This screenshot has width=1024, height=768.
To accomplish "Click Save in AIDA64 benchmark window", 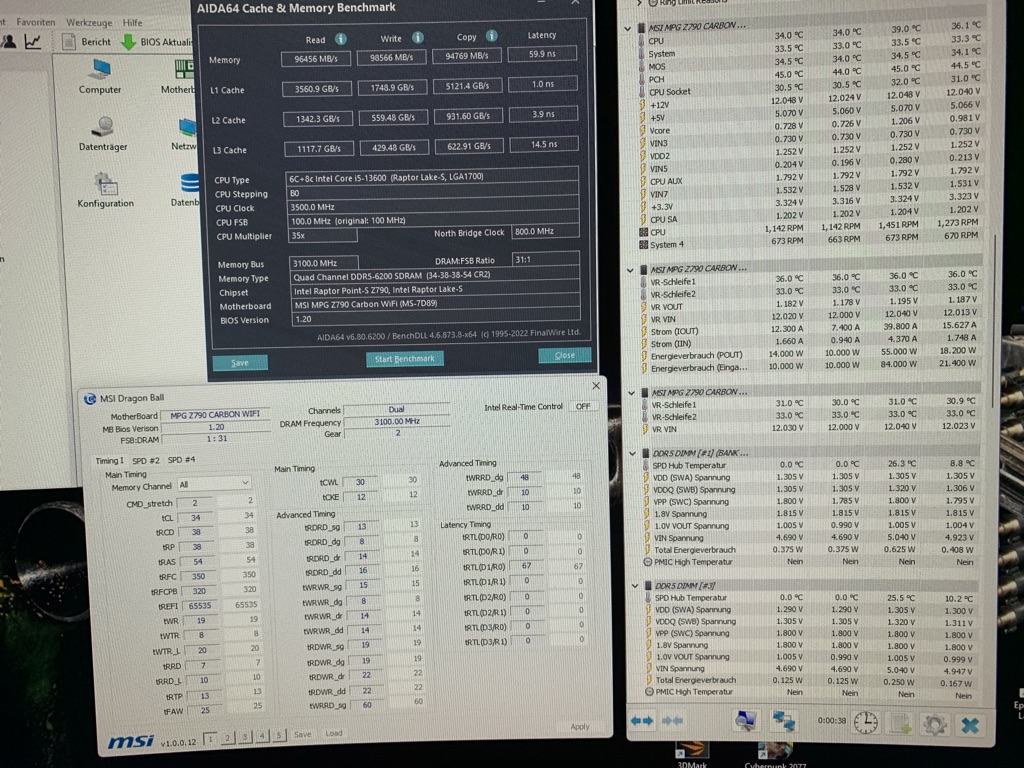I will [x=240, y=362].
